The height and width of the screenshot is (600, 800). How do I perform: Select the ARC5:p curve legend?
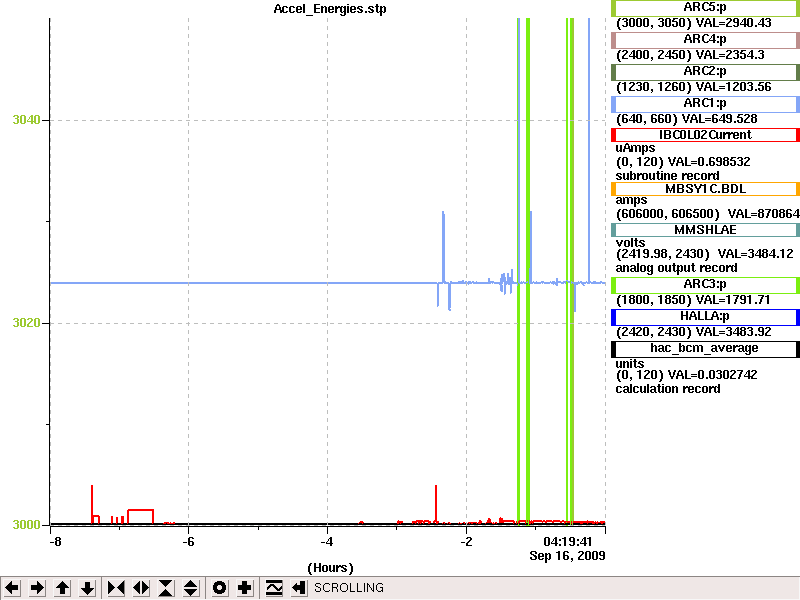705,8
